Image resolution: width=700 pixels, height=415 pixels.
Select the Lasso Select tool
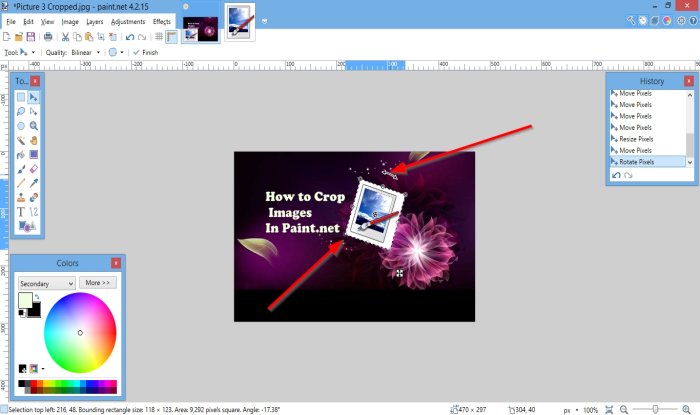pos(21,112)
